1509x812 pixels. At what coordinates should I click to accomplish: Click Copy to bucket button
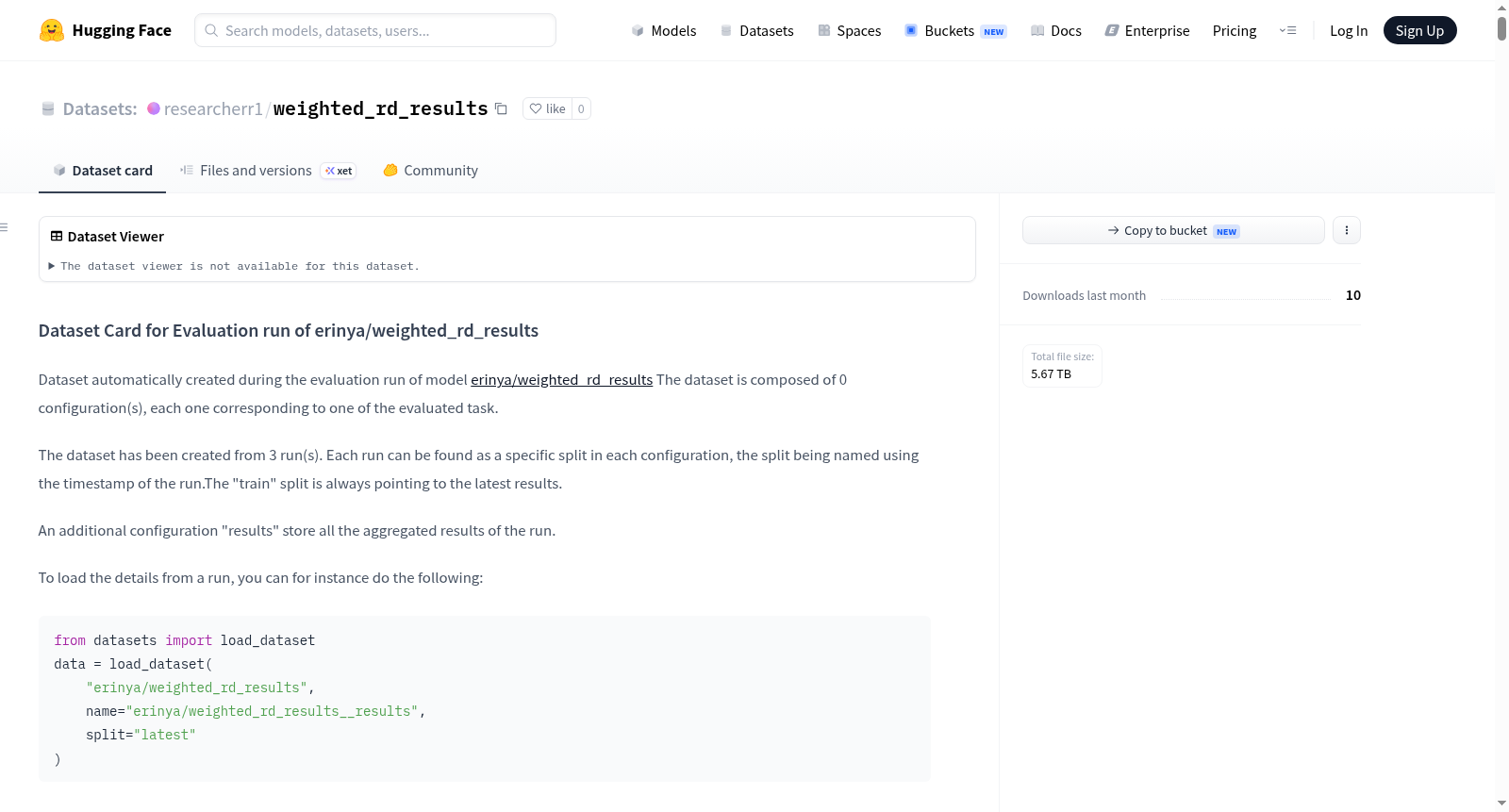click(1173, 230)
